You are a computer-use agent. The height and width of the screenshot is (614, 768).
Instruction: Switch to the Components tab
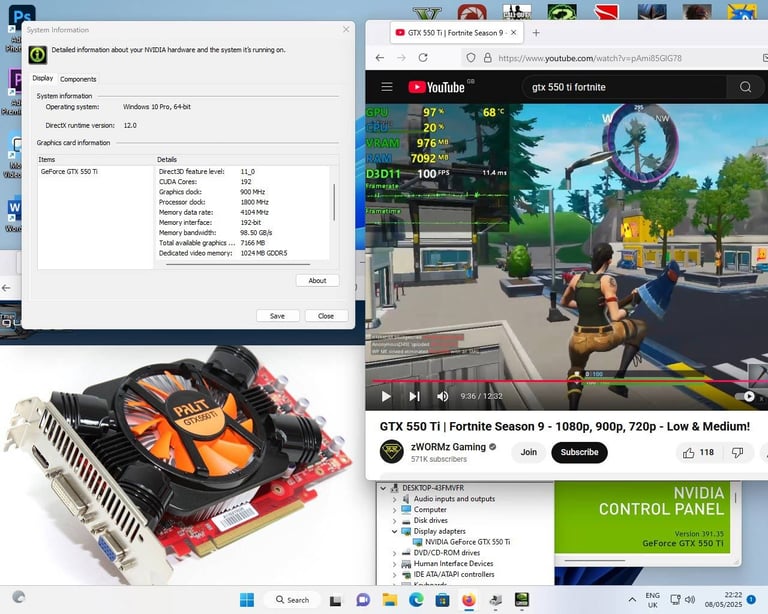click(x=78, y=79)
